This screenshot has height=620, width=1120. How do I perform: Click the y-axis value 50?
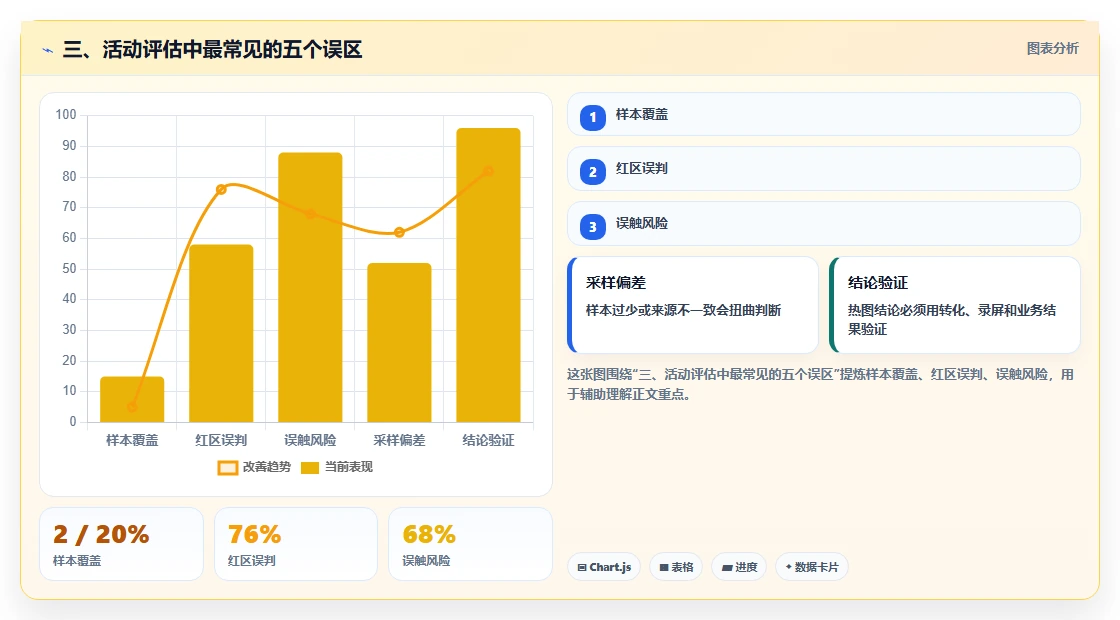pyautogui.click(x=69, y=269)
